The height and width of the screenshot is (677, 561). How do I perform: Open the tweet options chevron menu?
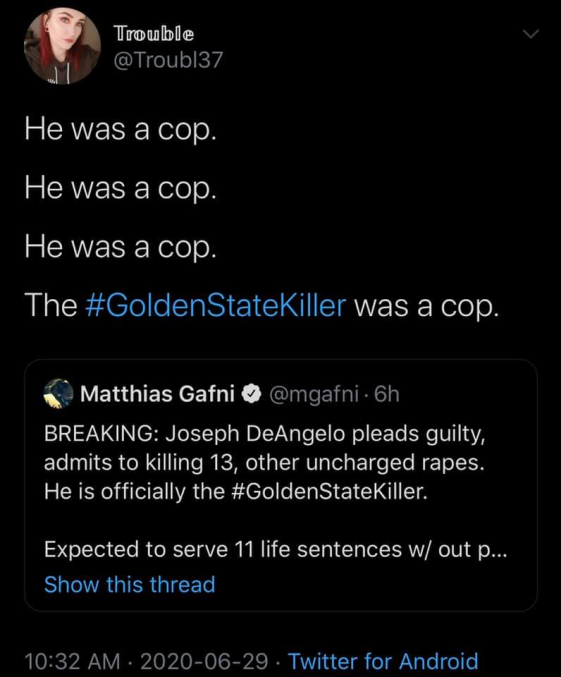pyautogui.click(x=531, y=34)
